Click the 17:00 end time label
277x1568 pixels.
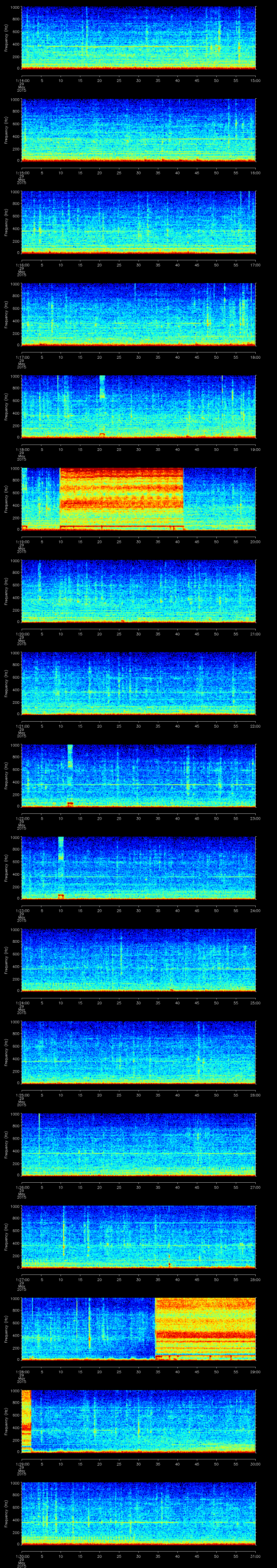click(x=256, y=265)
